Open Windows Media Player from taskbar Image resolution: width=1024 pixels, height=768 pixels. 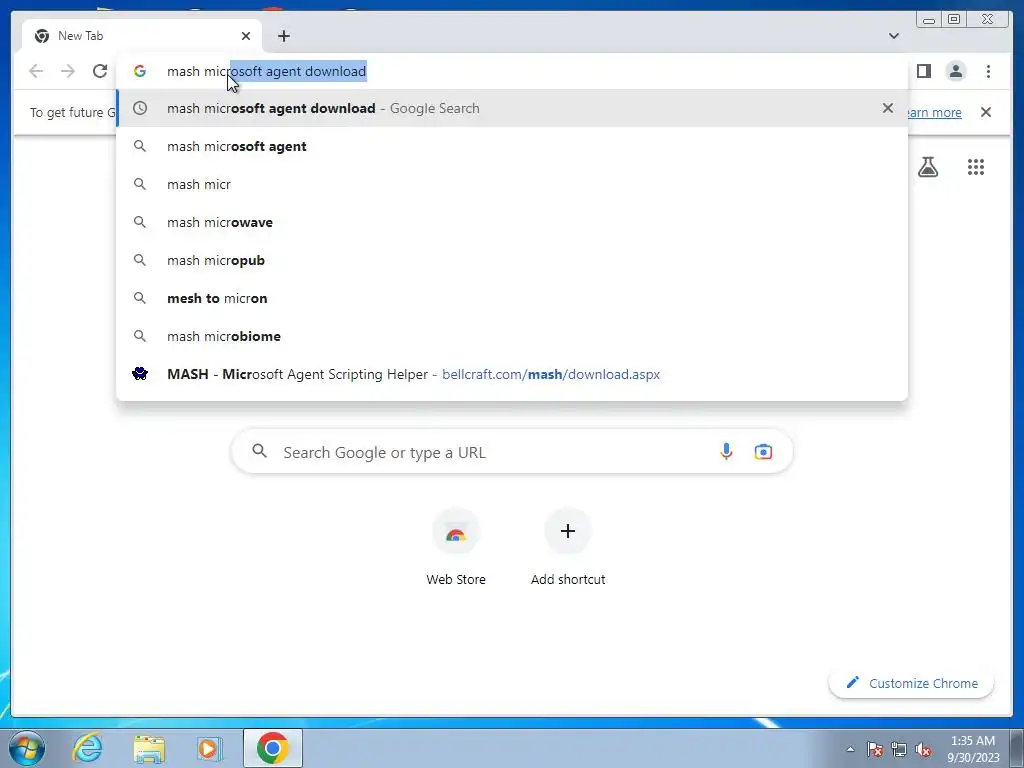click(x=210, y=748)
